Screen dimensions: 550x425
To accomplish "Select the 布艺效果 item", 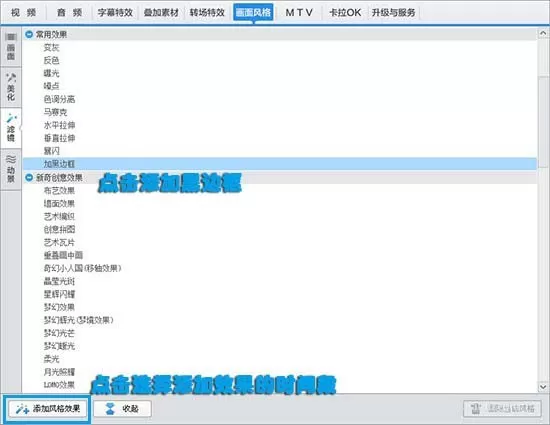I will (x=59, y=190).
